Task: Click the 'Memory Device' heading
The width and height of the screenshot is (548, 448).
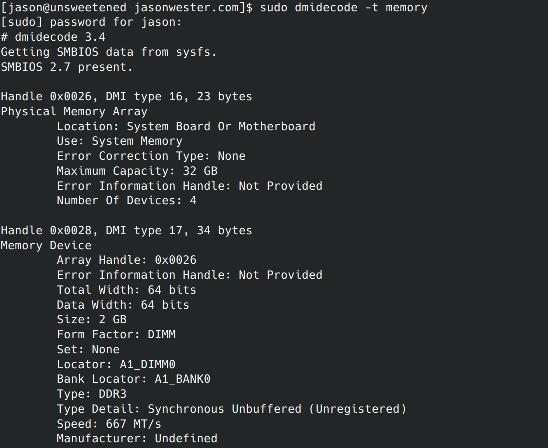Action: click(x=46, y=245)
